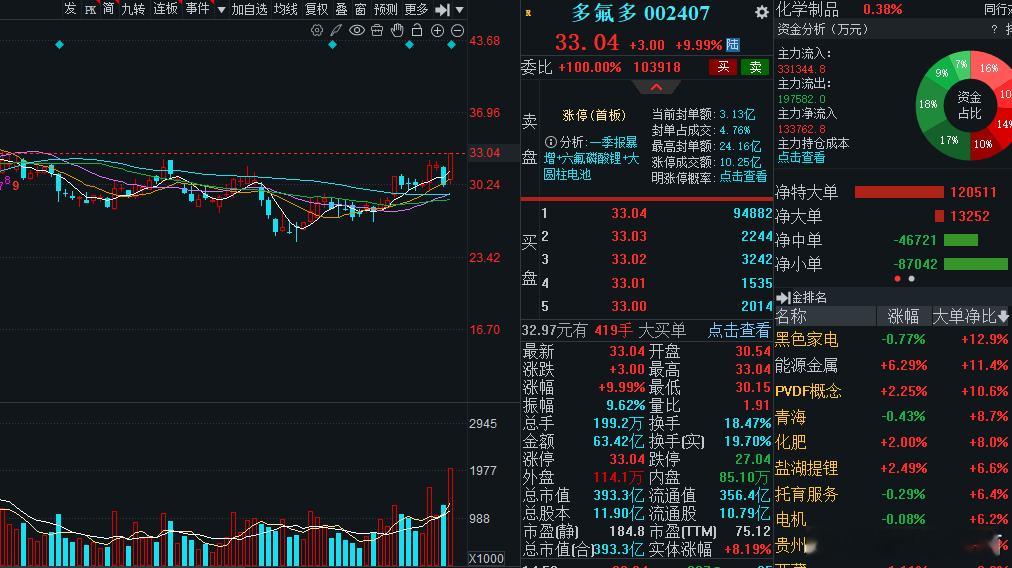Click R marker icon beside stock name

click(529, 13)
